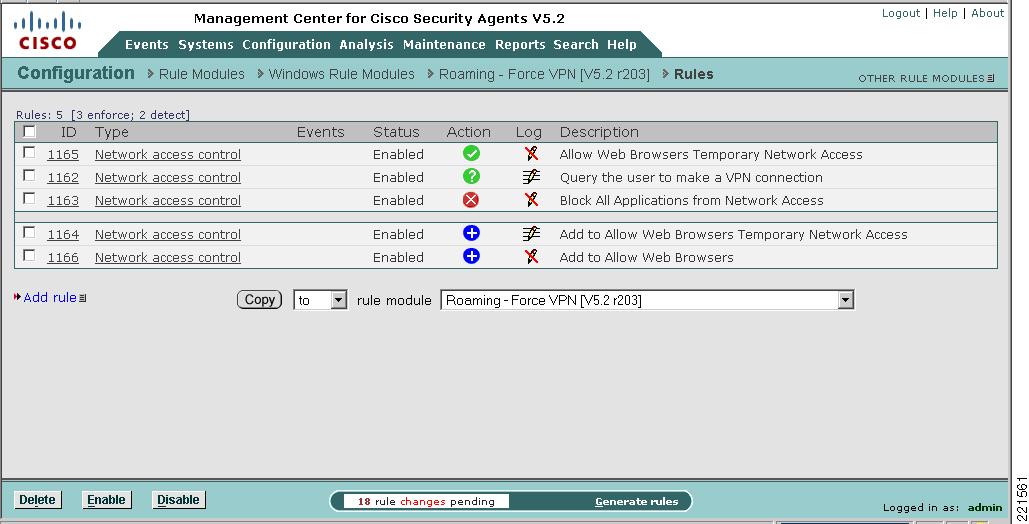Click green allow action icon for rule 1165
This screenshot has height=524, width=1029.
[x=471, y=153]
